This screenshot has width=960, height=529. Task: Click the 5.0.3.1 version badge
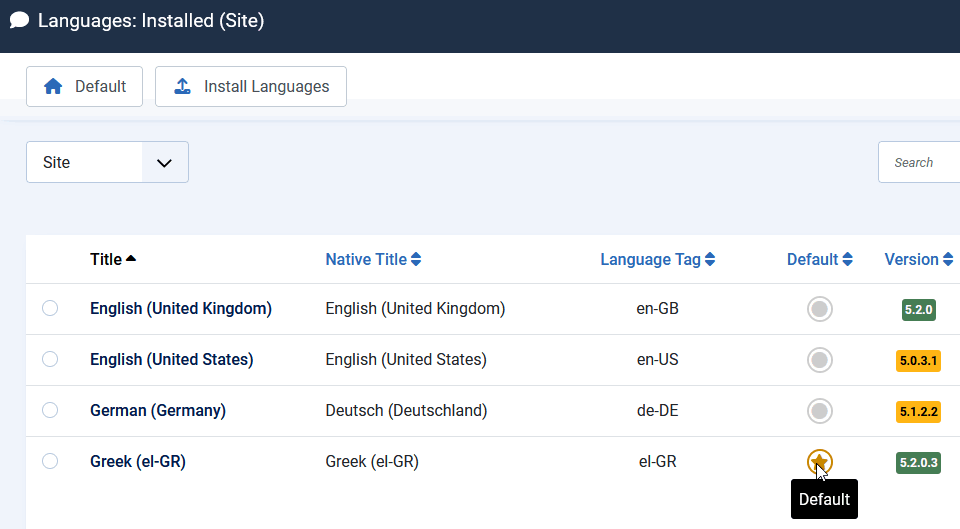point(918,361)
